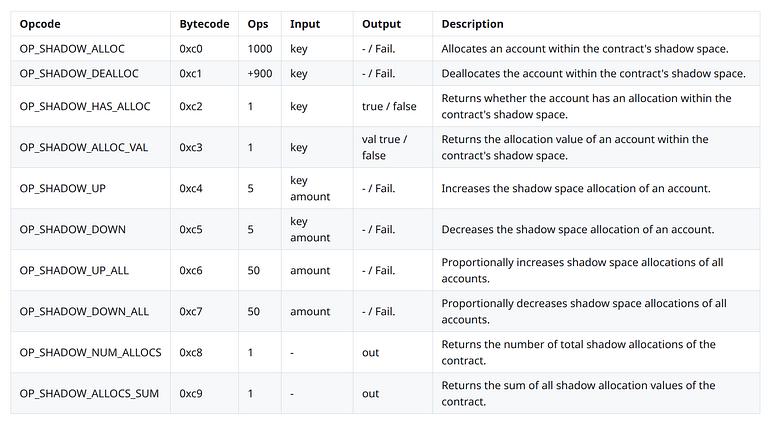Select the Description column header
Image resolution: width=770 pixels, height=423 pixels.
coord(472,24)
